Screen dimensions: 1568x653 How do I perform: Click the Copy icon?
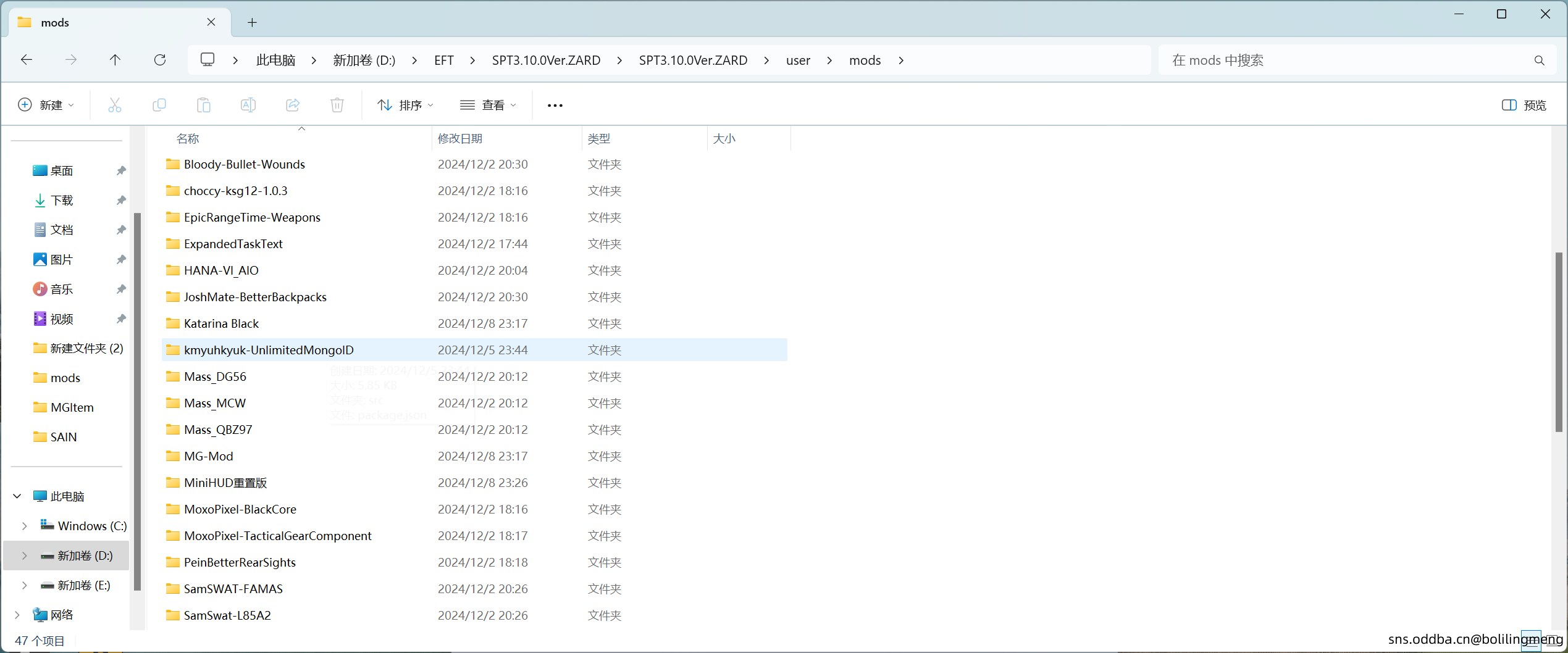pyautogui.click(x=159, y=104)
